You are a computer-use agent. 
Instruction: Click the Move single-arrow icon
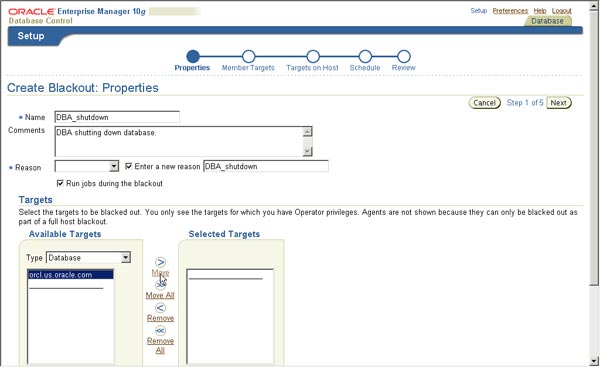(x=160, y=262)
